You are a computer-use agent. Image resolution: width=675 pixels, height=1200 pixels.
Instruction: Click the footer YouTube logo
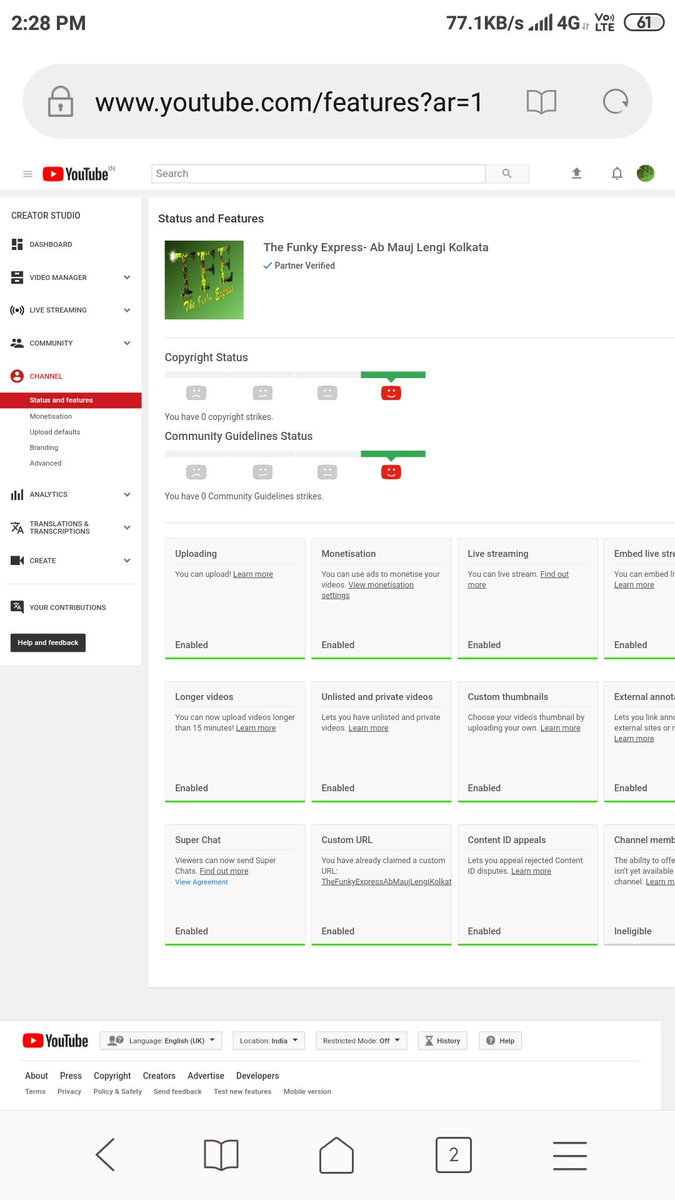click(x=56, y=1041)
